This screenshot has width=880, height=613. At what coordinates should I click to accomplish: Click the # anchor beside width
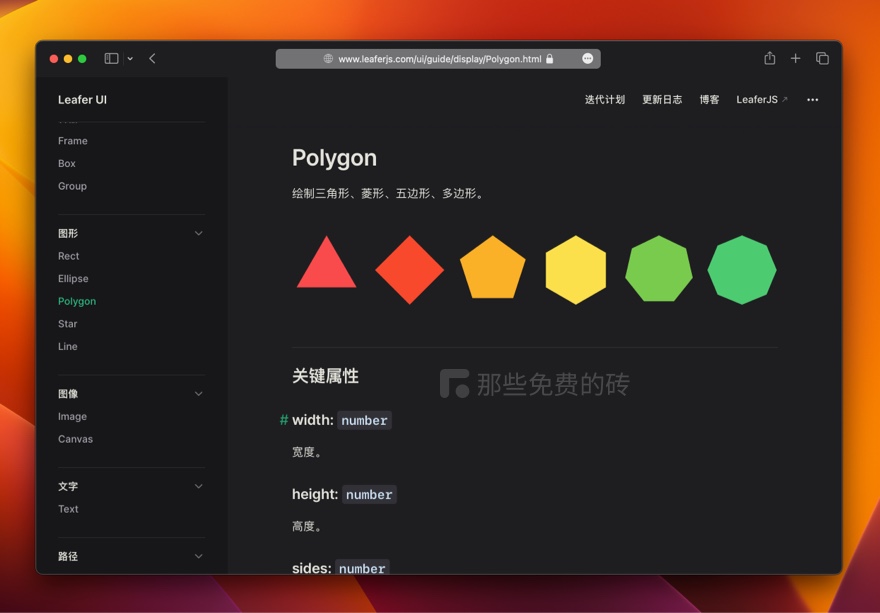click(284, 420)
